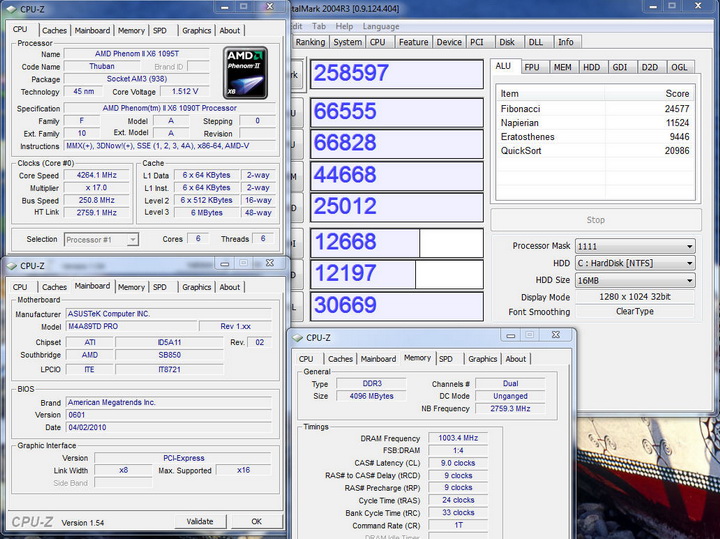Screen dimensions: 720x539
Task: Click the BIOS date 04/02/2010
Action: tap(169, 427)
